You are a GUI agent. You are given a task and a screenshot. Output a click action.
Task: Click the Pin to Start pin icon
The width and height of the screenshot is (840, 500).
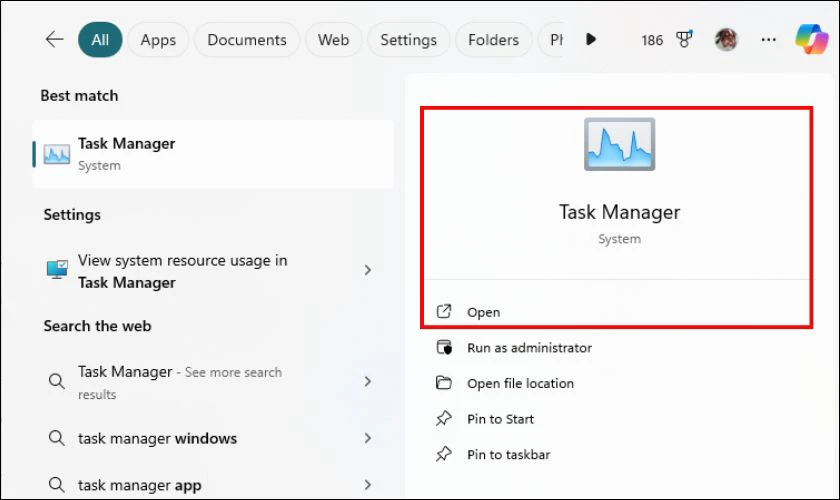click(x=444, y=418)
